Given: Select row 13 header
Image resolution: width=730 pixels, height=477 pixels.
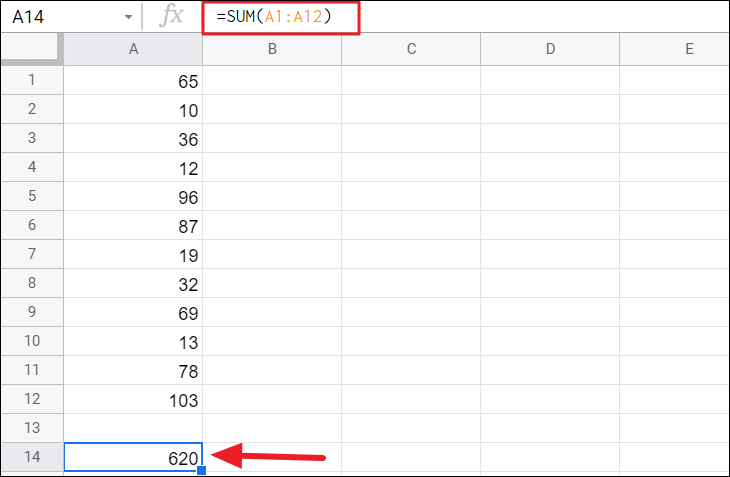Looking at the screenshot, I should tap(32, 429).
